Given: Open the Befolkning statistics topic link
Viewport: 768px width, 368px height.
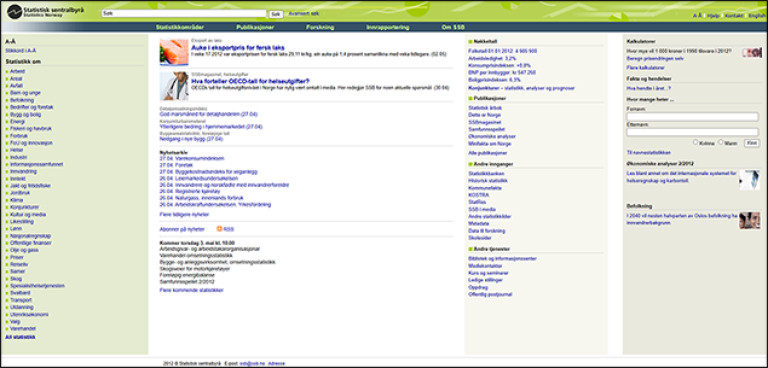Looking at the screenshot, I should (18, 100).
